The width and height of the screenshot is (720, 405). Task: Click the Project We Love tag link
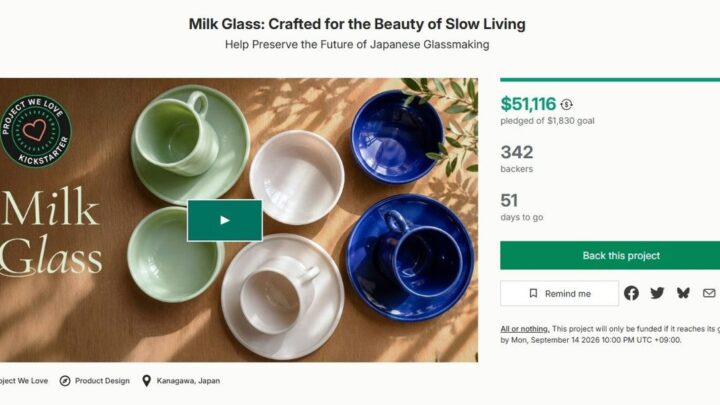click(24, 381)
